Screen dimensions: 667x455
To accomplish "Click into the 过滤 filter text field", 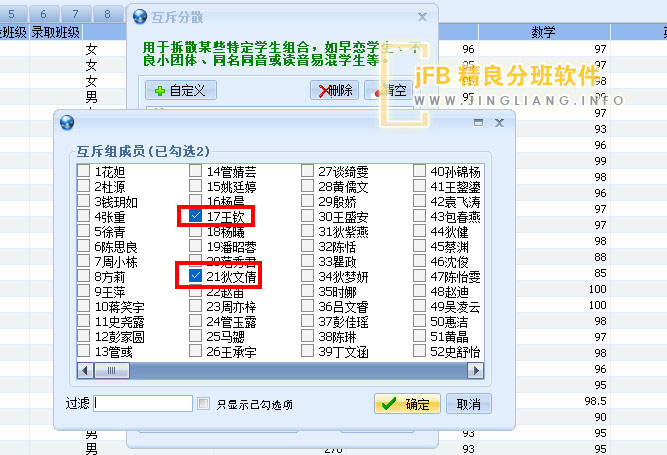I will tap(143, 403).
